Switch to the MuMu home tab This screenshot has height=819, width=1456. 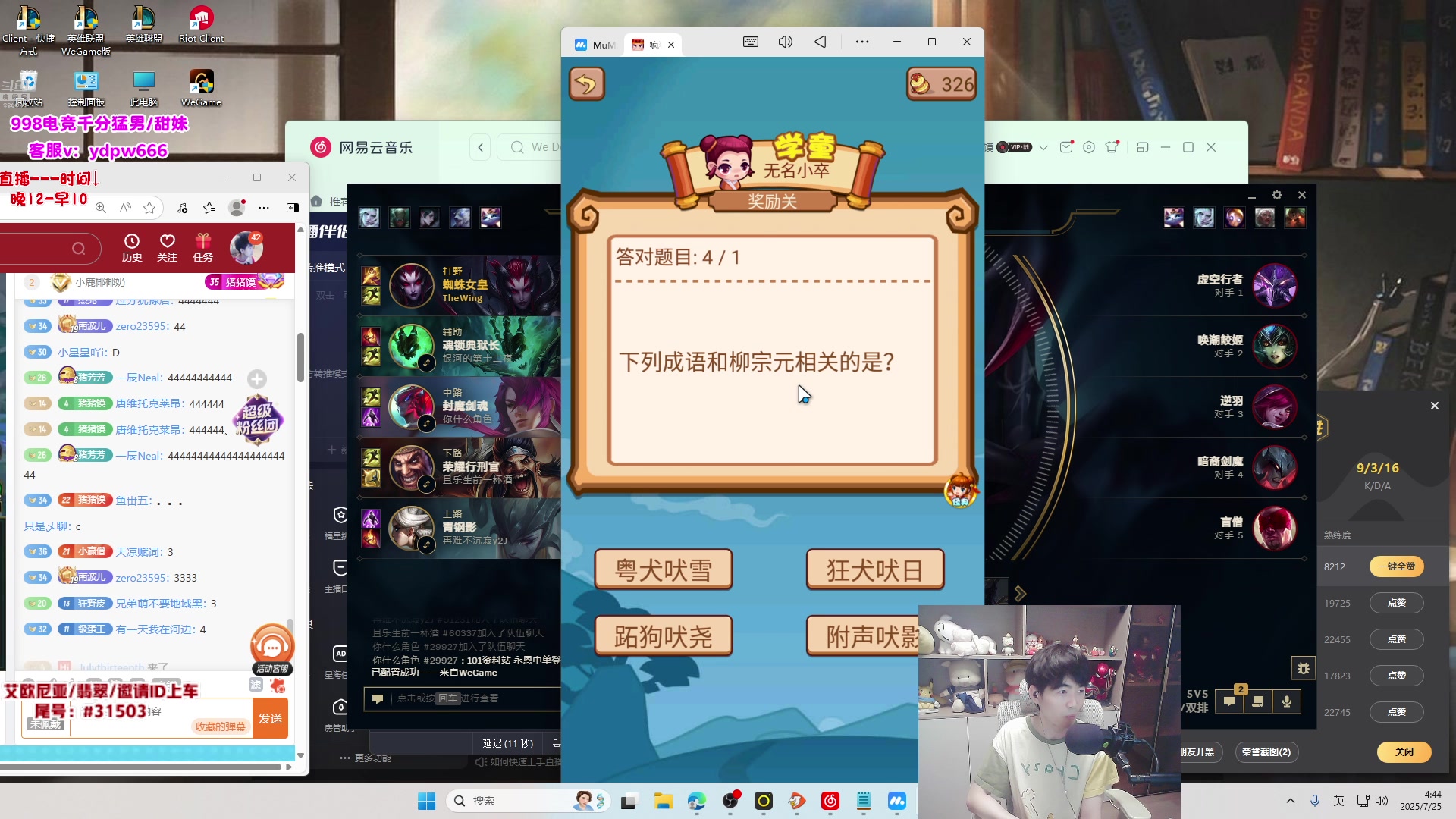594,45
